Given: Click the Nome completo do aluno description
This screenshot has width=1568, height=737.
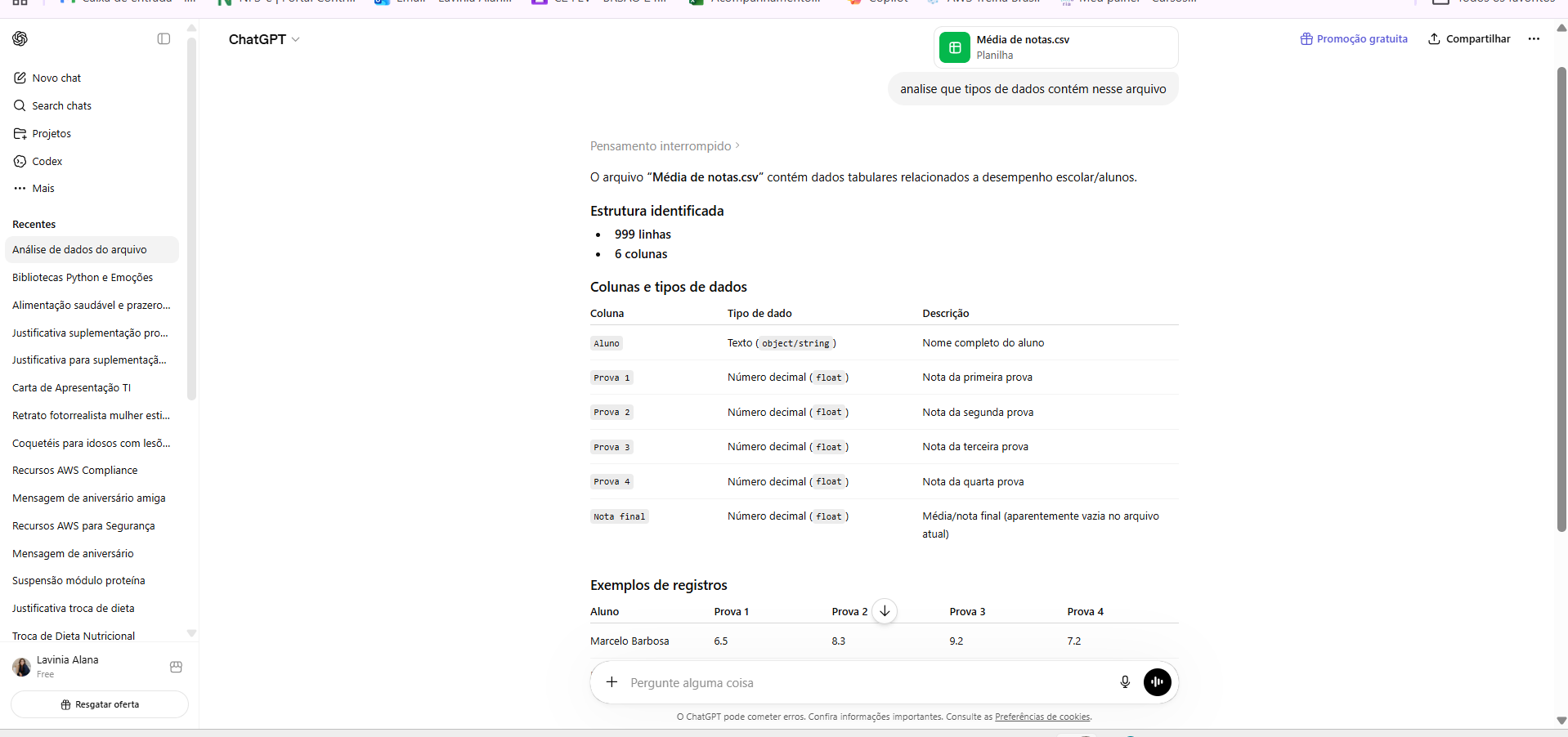Looking at the screenshot, I should pos(983,343).
